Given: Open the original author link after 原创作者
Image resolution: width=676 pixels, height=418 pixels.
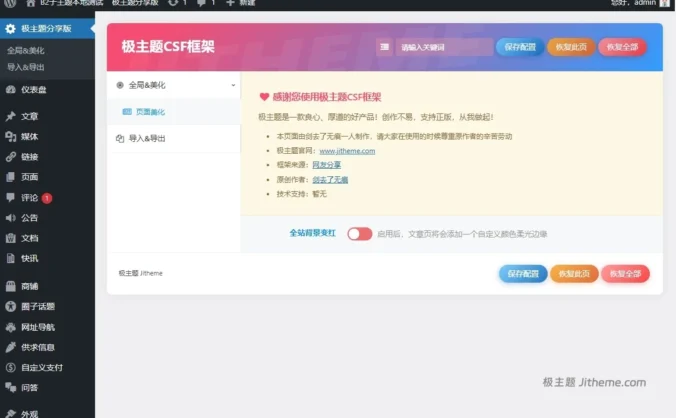Looking at the screenshot, I should pos(330,180).
